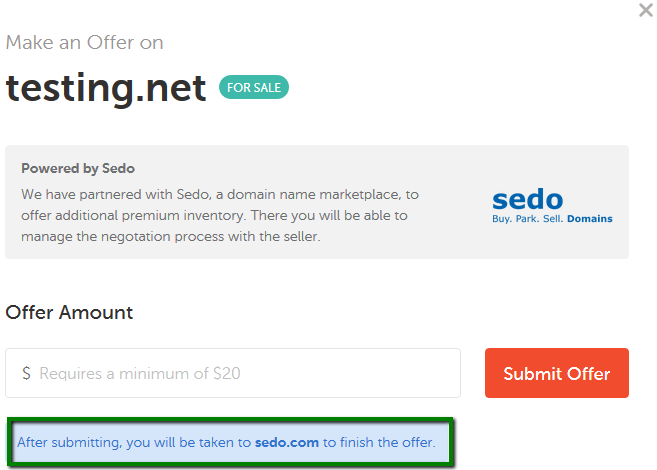Image resolution: width=657 pixels, height=470 pixels.
Task: Click the 'Make an Offer on' heading
Action: (84, 42)
